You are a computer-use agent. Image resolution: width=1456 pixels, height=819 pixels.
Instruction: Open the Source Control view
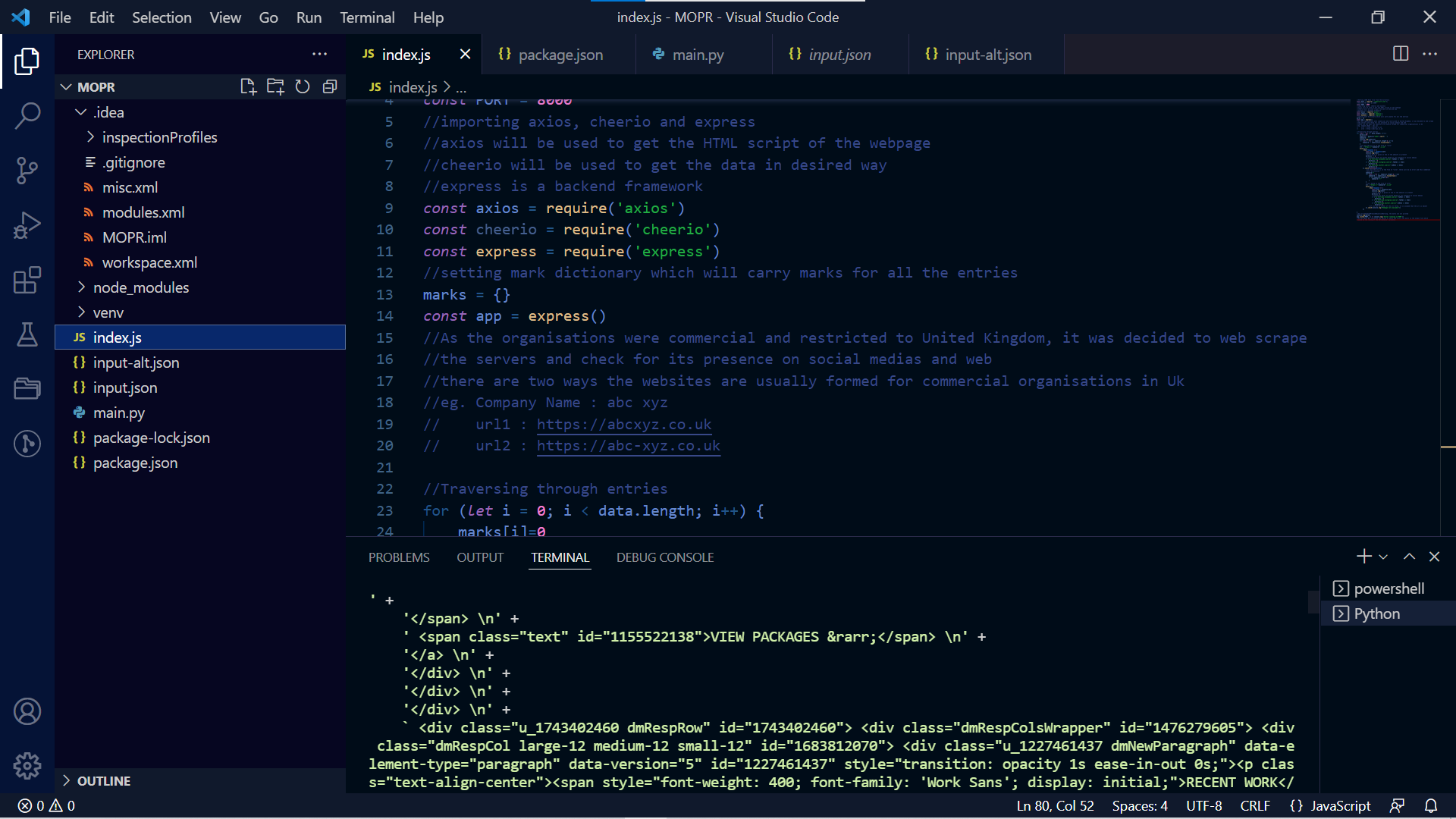pos(27,171)
